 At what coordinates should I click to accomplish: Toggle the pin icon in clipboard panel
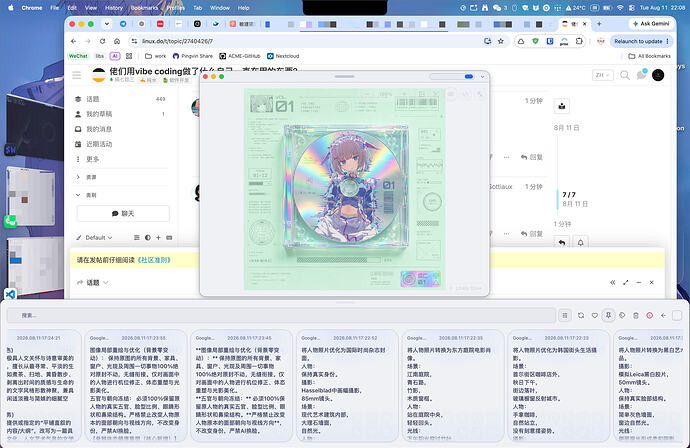608,316
